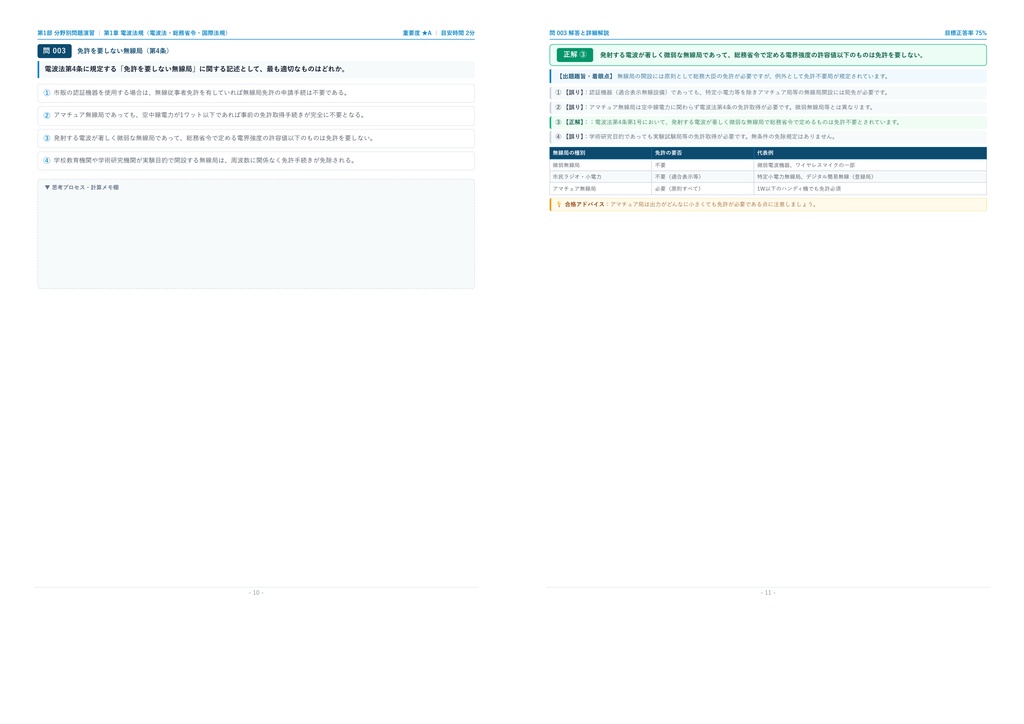Select answer option 発射する電波が著しく微弱な無線局
Image resolution: width=1024 pixels, height=724 pixels.
click(x=256, y=138)
